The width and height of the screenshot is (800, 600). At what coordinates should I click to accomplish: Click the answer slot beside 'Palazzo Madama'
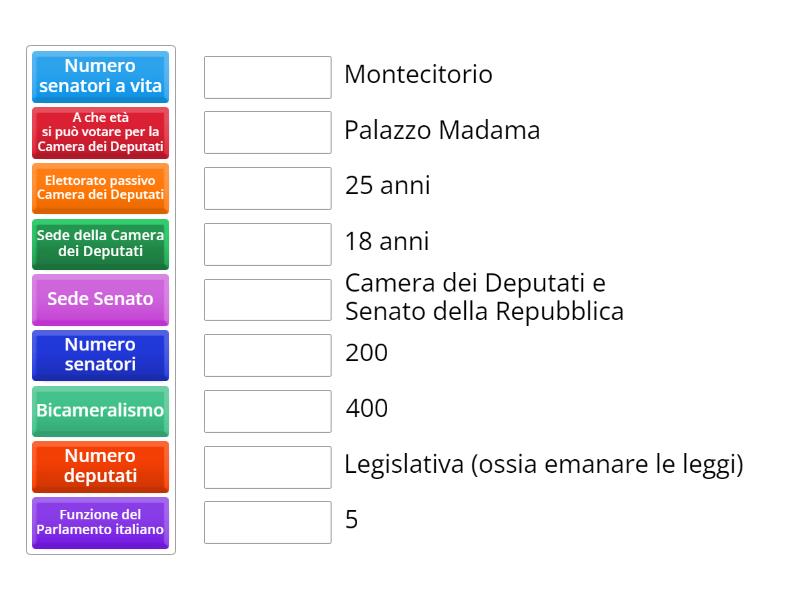pyautogui.click(x=267, y=131)
